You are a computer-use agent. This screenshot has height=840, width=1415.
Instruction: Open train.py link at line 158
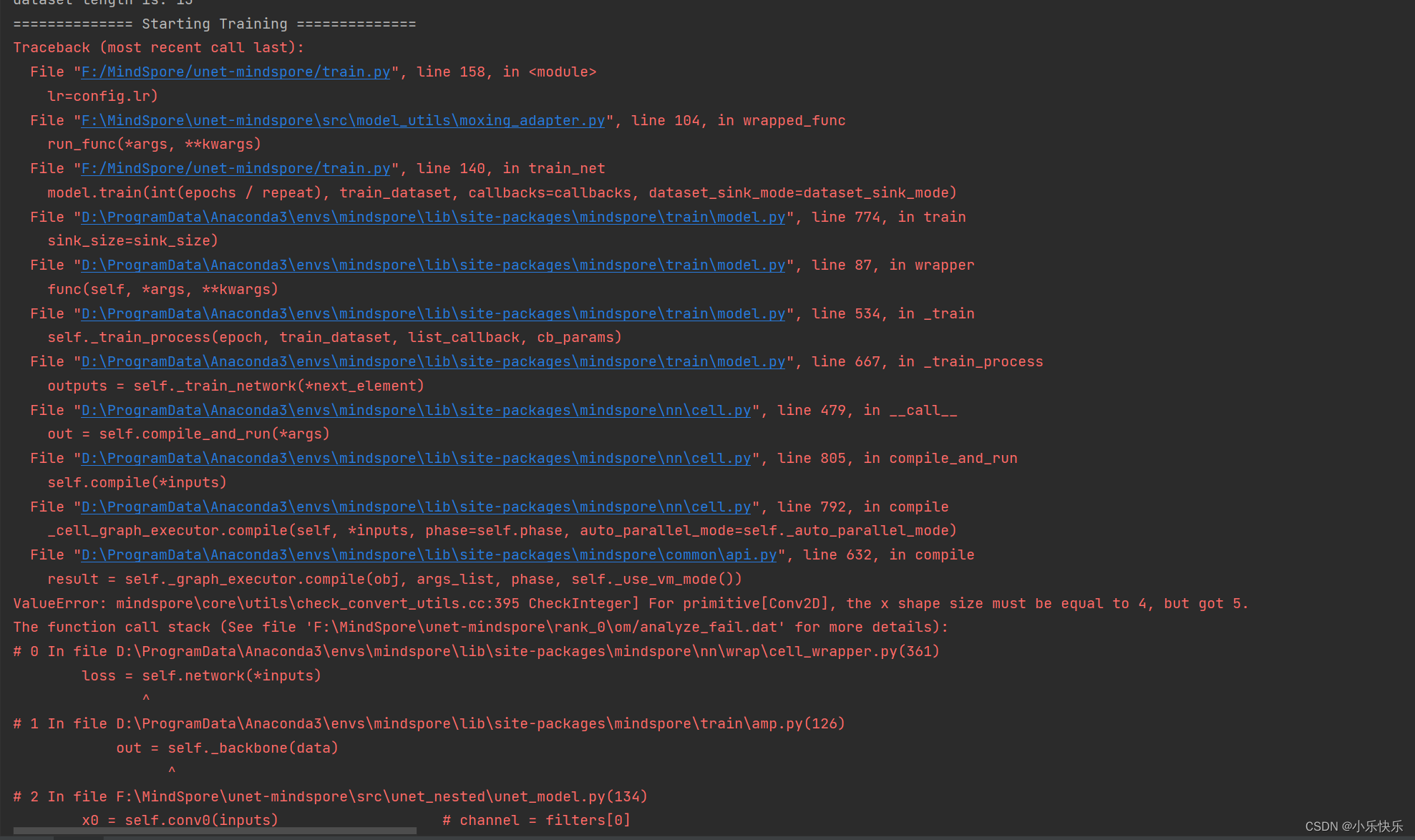click(235, 72)
